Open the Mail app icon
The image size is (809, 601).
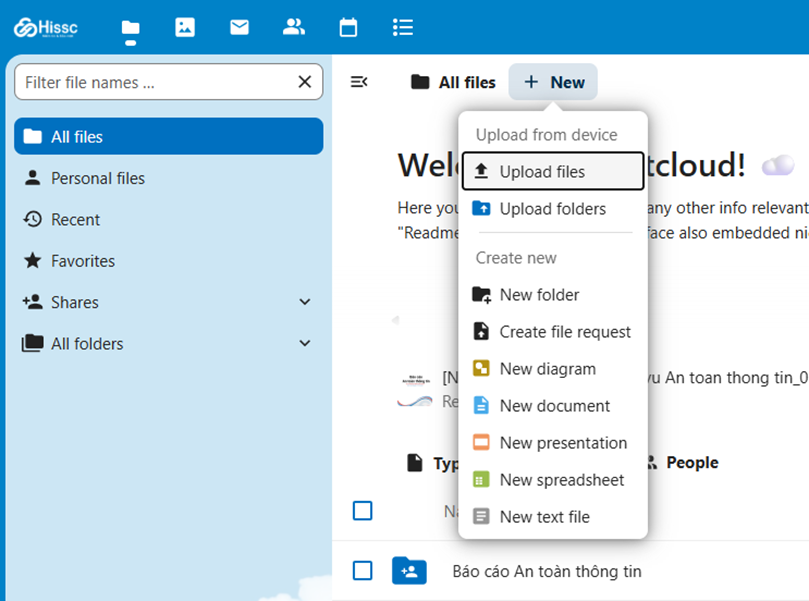[x=239, y=27]
